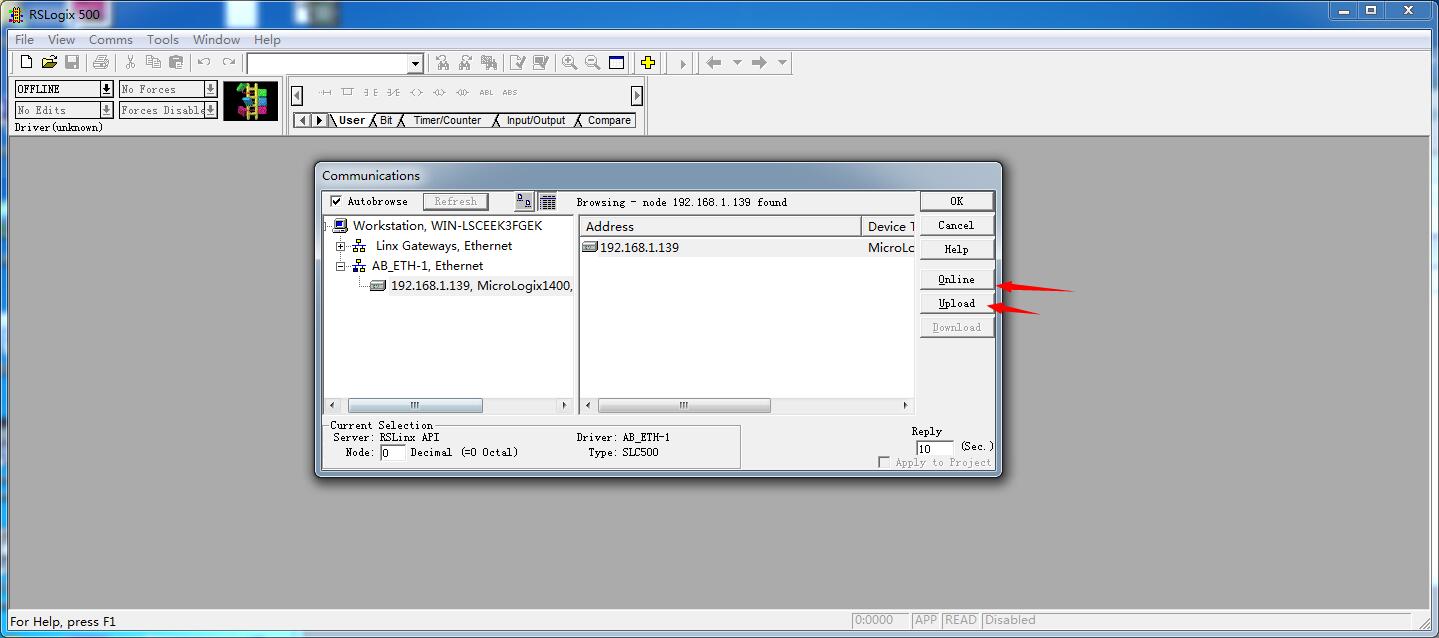Click the Copy icon in toolbar

click(153, 62)
